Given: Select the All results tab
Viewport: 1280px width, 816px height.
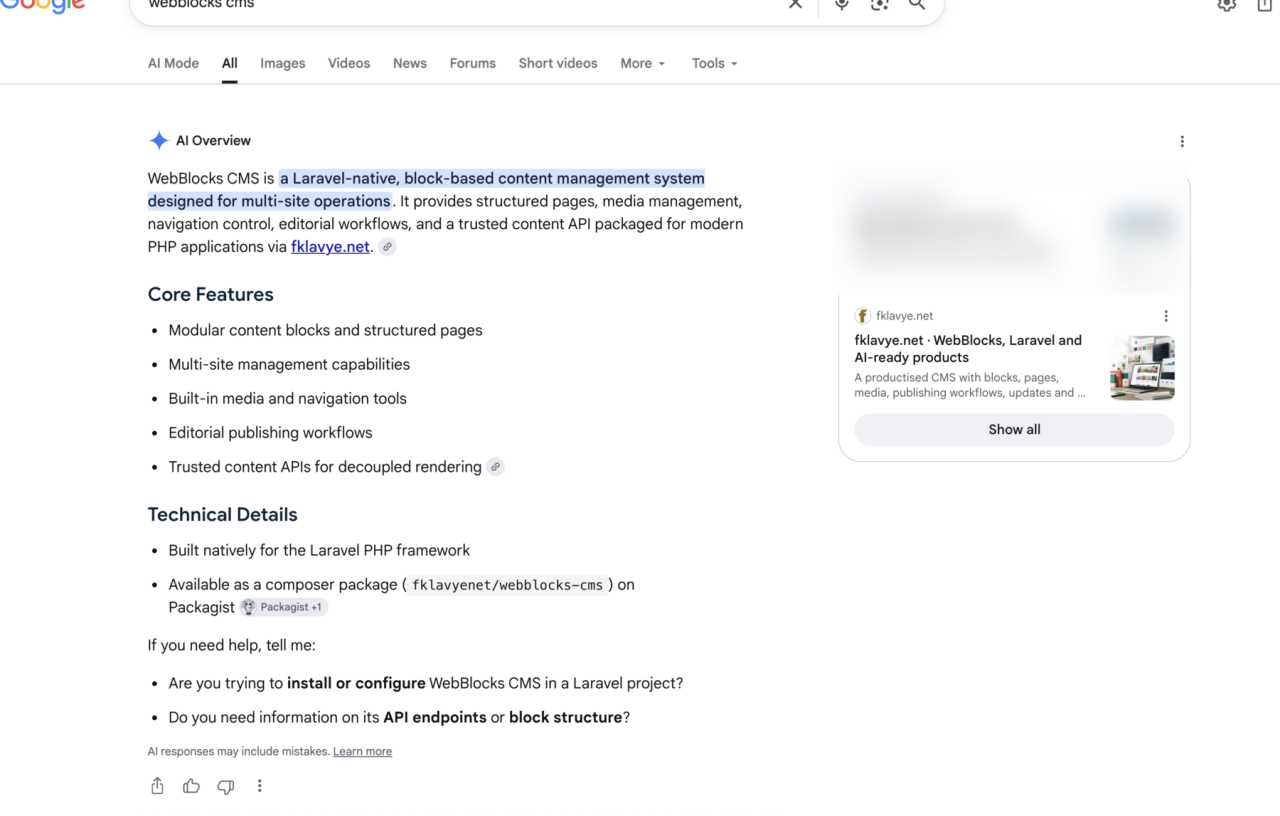Looking at the screenshot, I should [230, 63].
